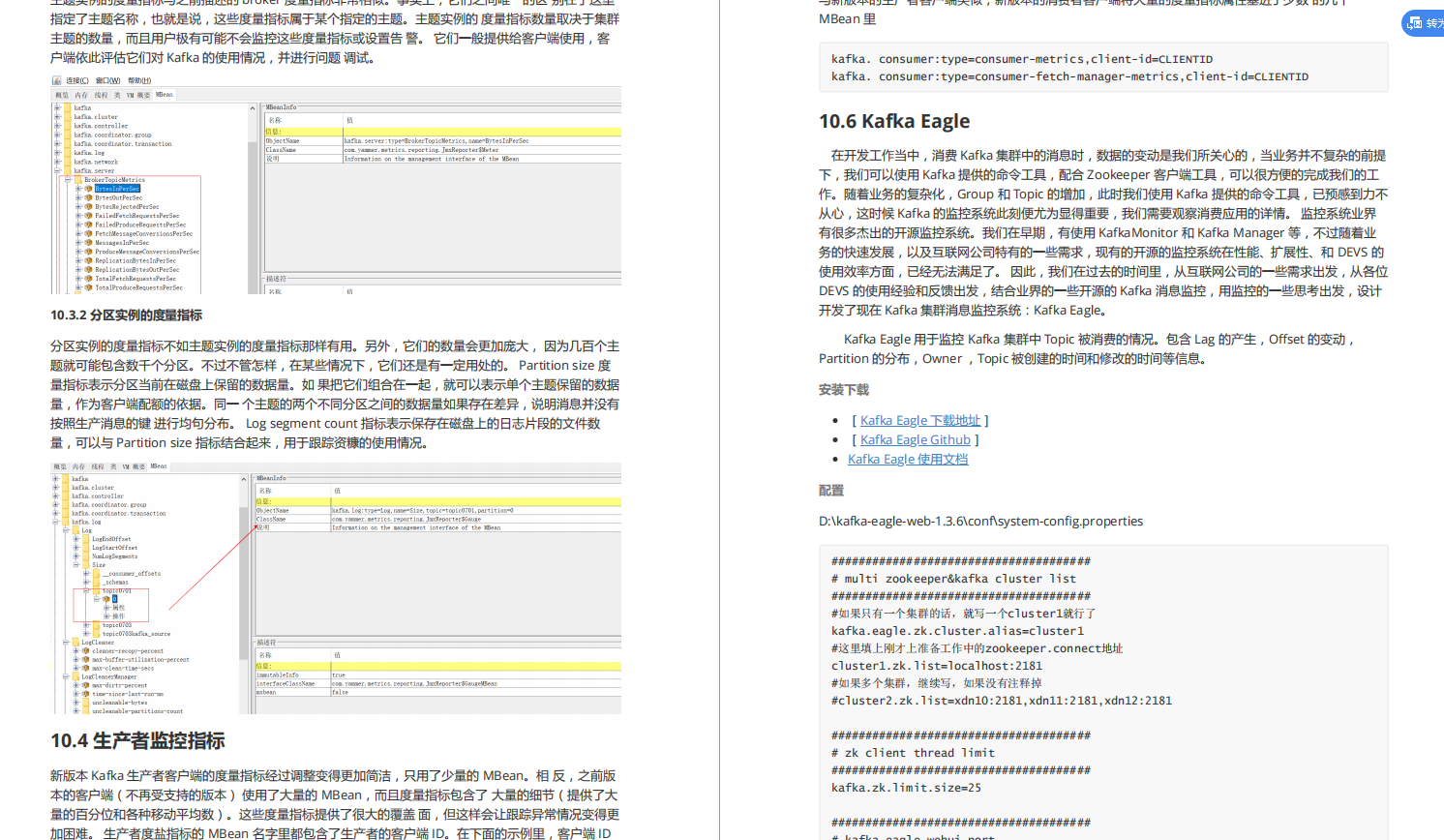Click the code line kafka.zk.limit.size=25
The image size is (1444, 840).
click(x=906, y=788)
